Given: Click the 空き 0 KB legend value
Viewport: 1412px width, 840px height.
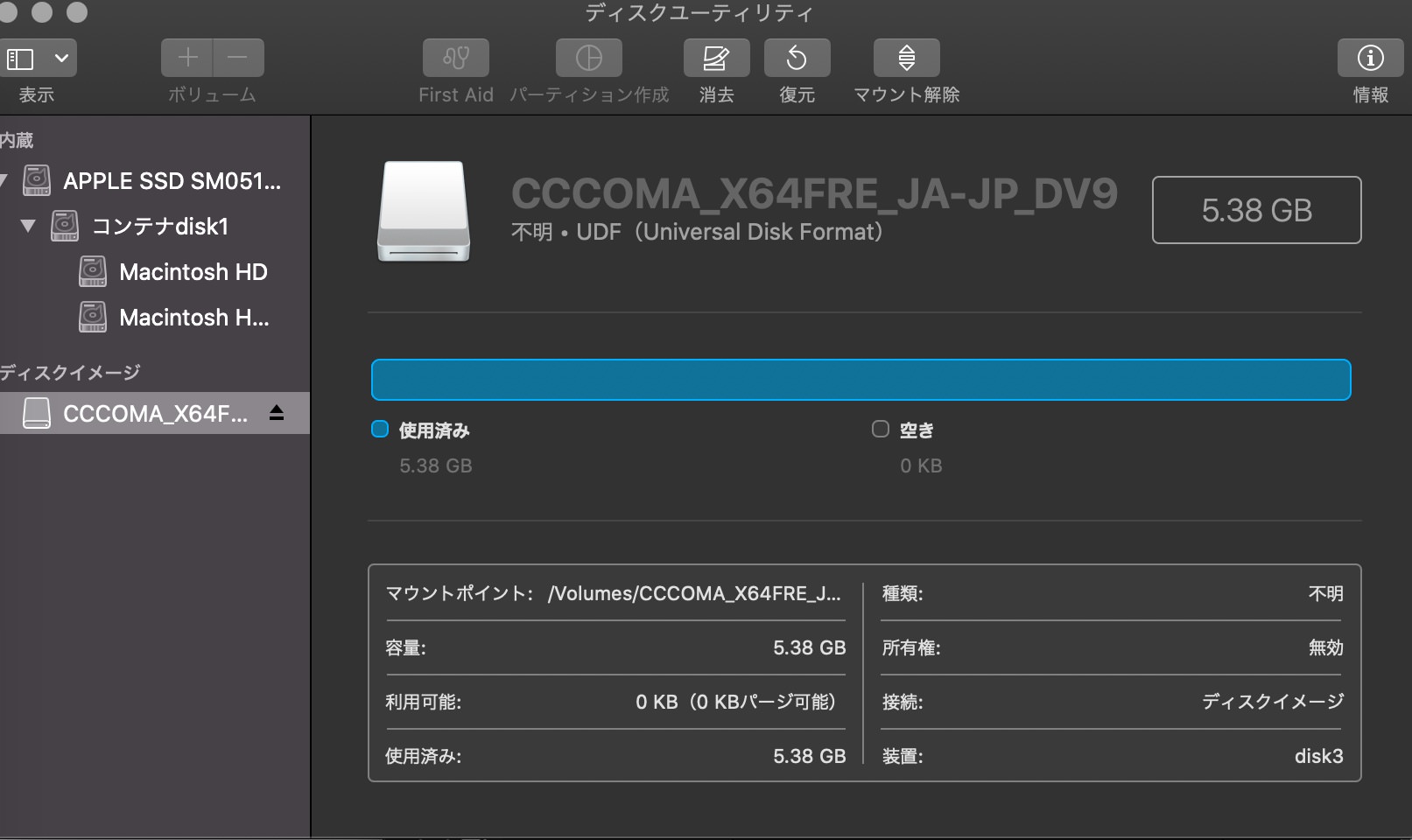Looking at the screenshot, I should [x=921, y=465].
